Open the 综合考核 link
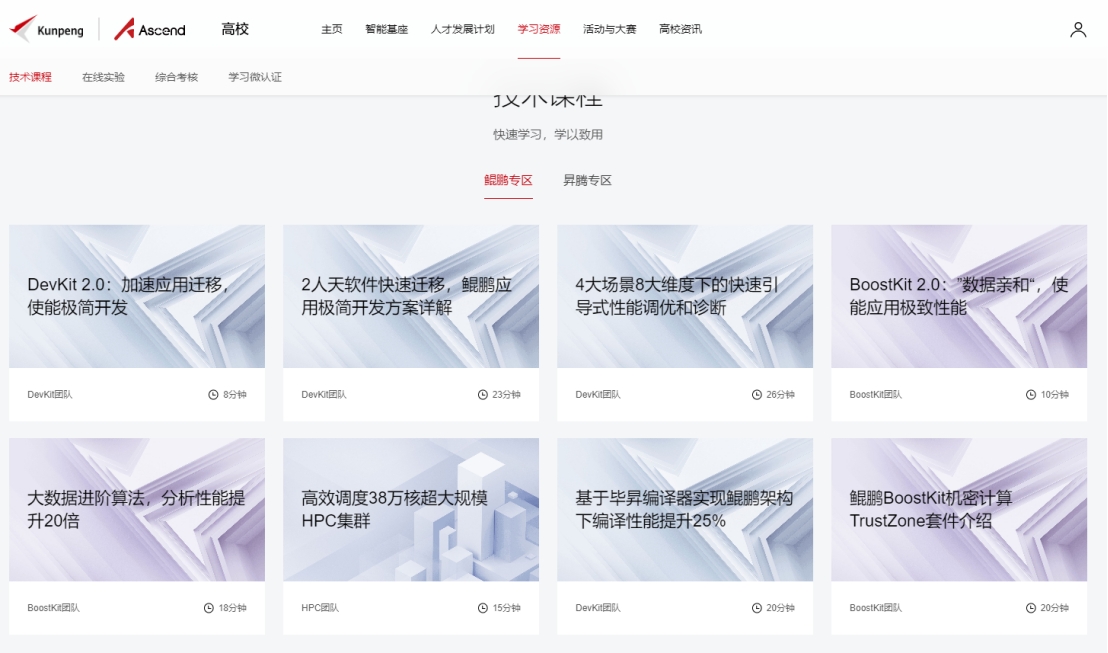The image size is (1108, 653). (x=176, y=77)
